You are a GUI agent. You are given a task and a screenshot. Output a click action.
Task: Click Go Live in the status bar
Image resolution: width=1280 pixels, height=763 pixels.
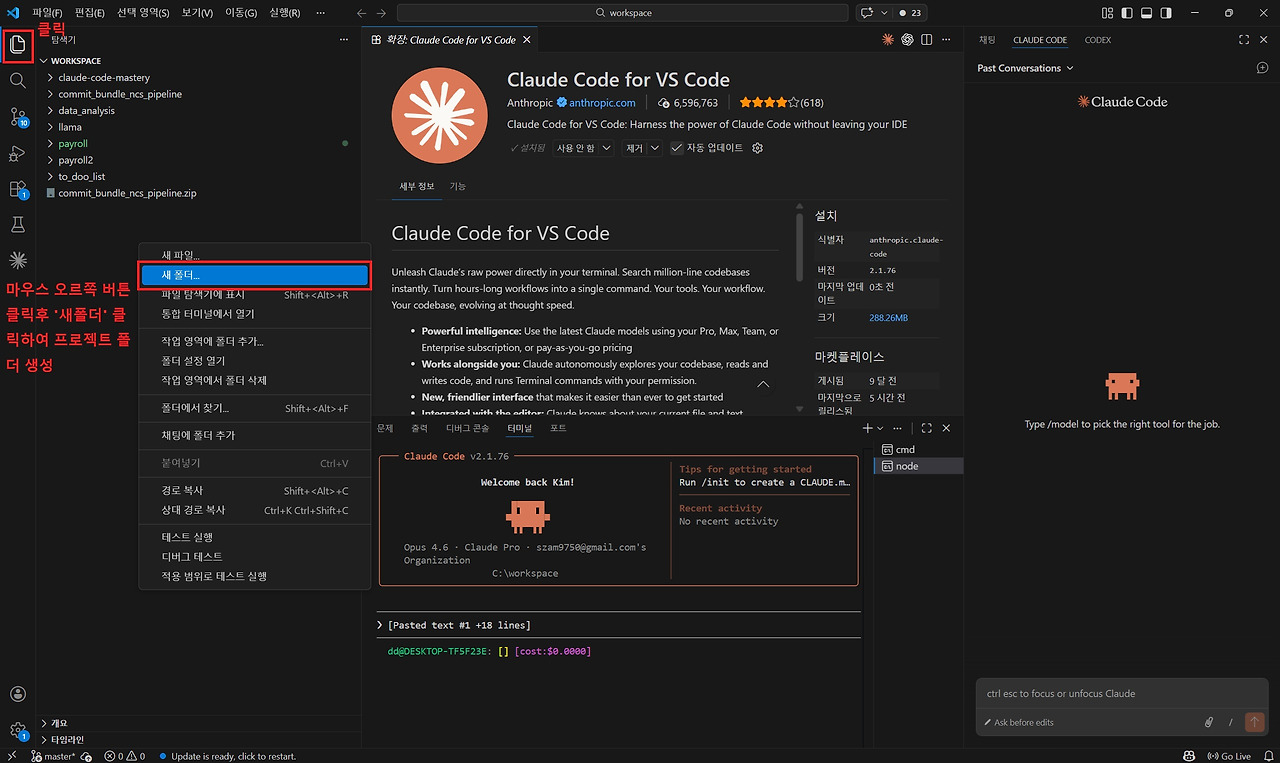[x=1229, y=756]
